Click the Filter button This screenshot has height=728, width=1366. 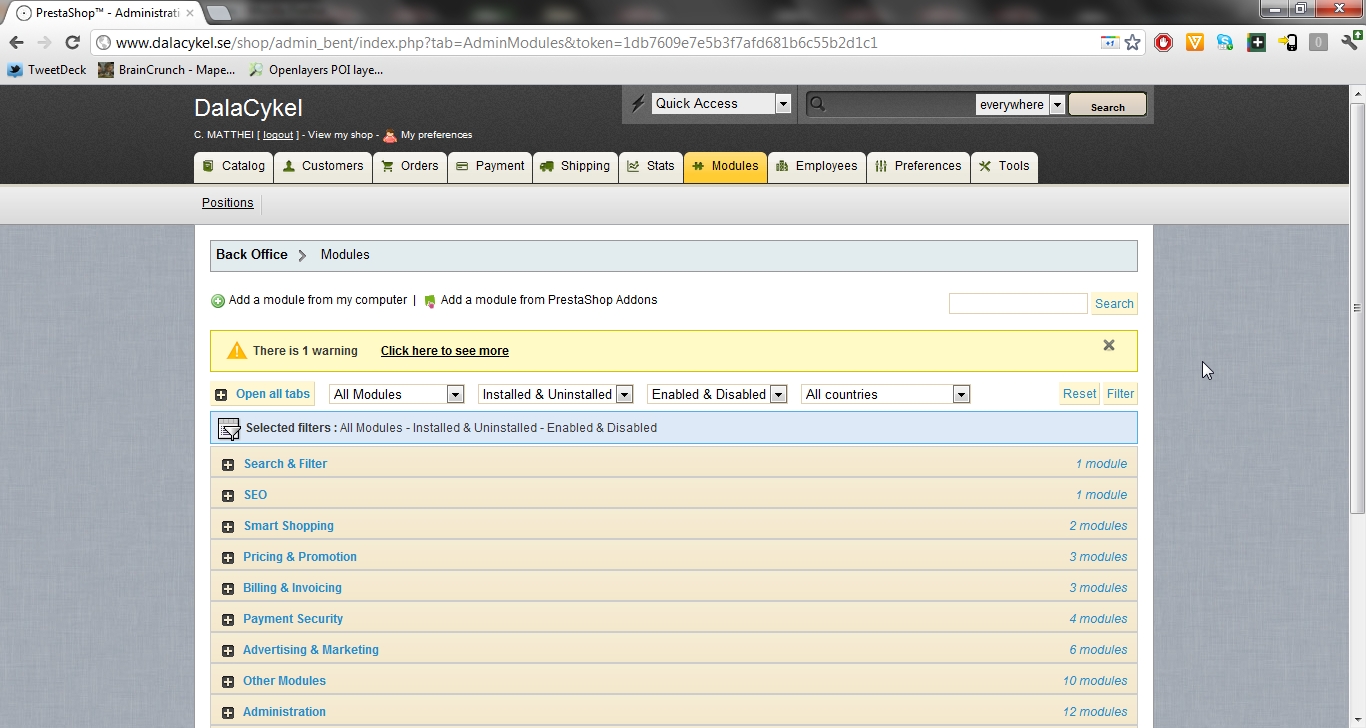pyautogui.click(x=1120, y=394)
